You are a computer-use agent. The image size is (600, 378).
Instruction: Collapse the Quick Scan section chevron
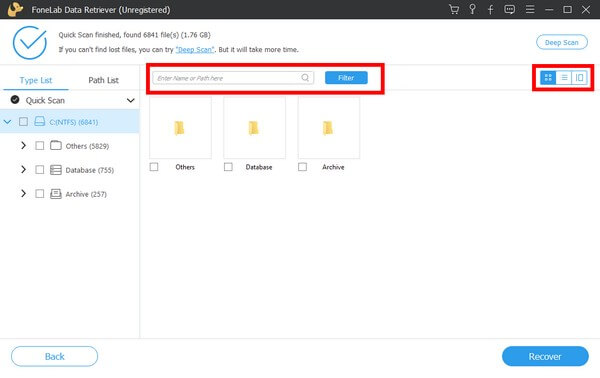tap(130, 101)
